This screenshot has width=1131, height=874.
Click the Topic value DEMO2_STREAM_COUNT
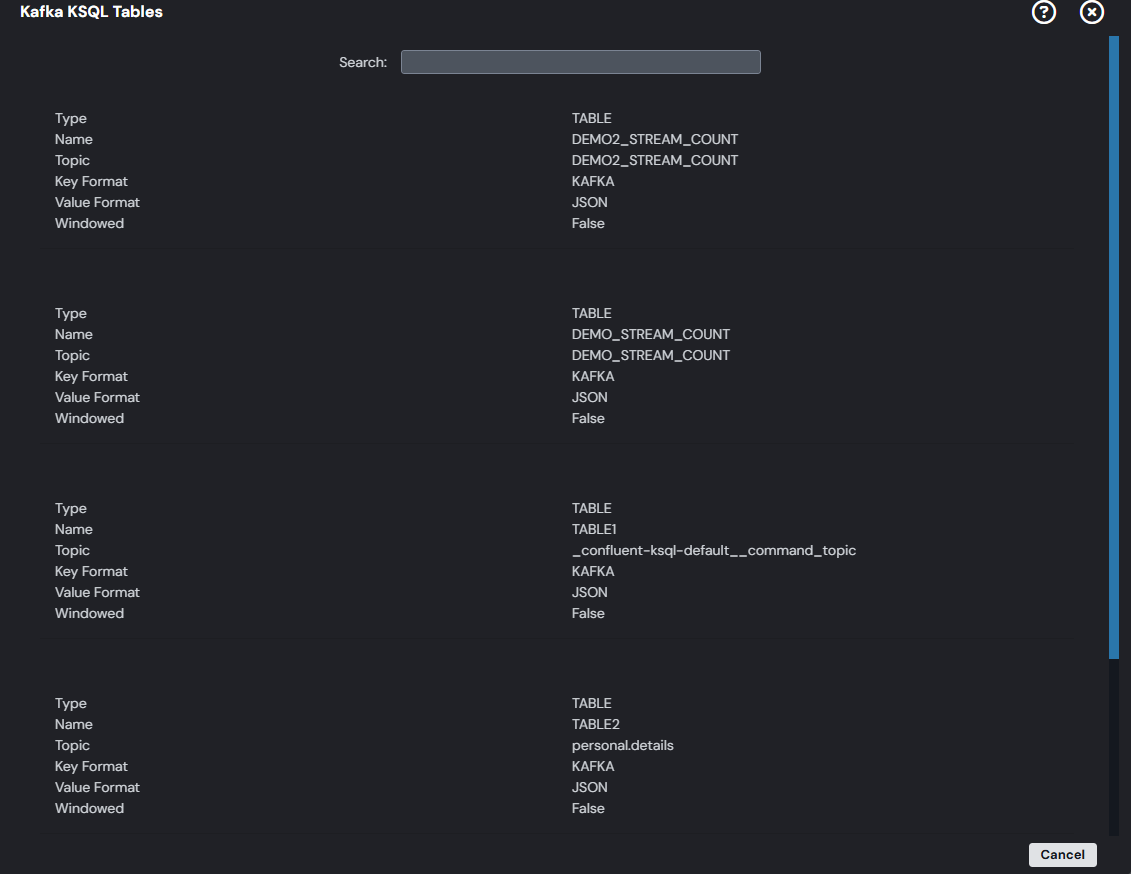point(654,160)
